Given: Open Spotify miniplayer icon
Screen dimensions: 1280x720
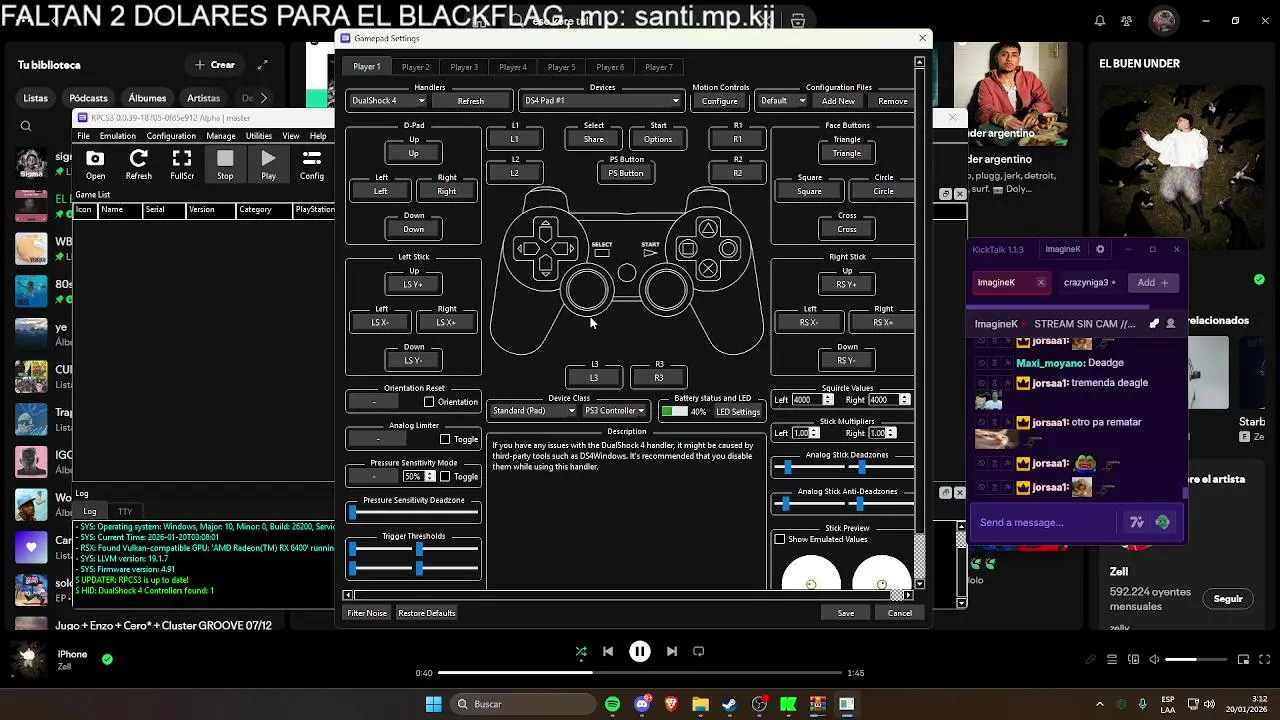Looking at the screenshot, I should 1243,660.
